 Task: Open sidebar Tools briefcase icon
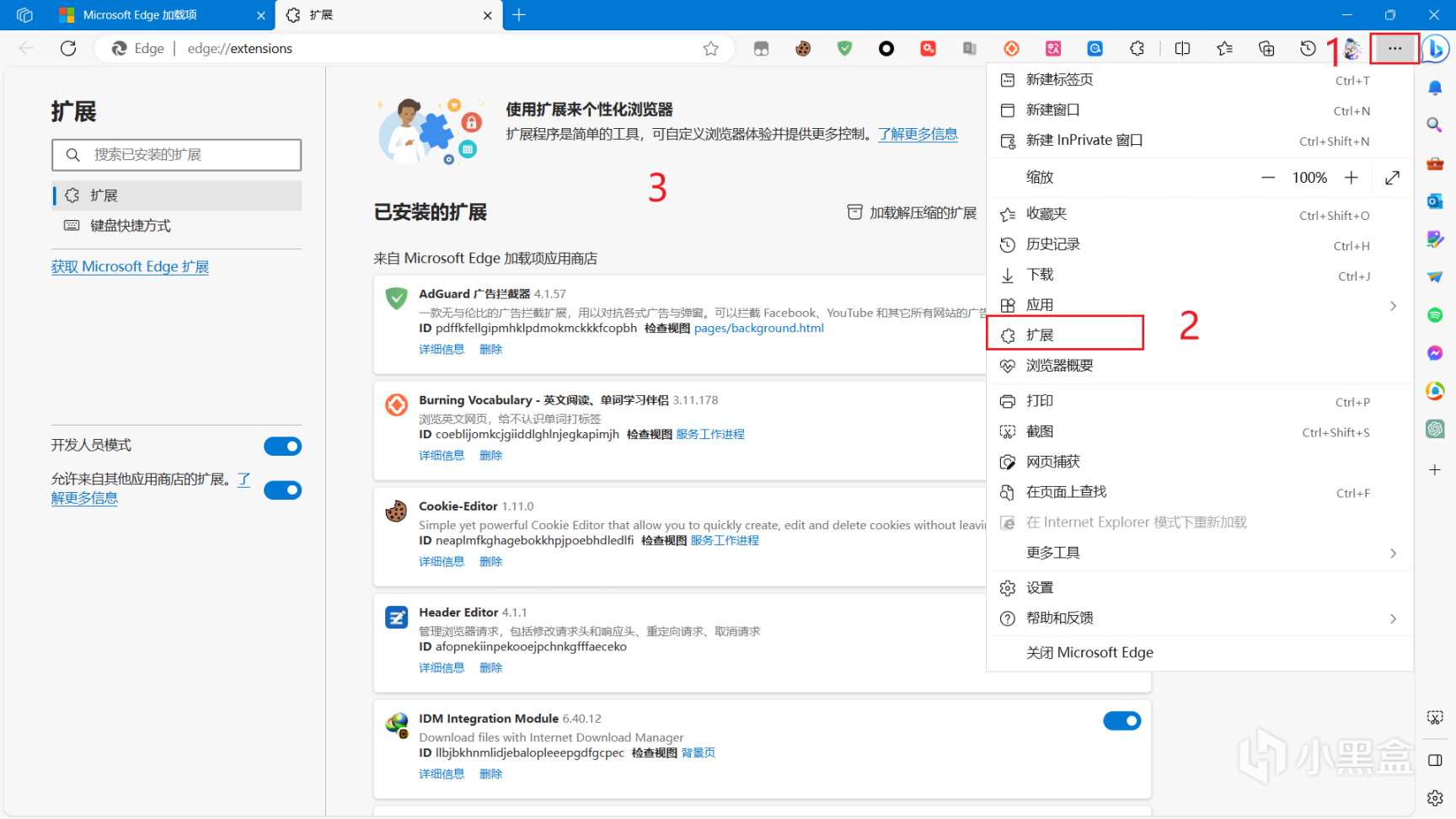[x=1435, y=163]
